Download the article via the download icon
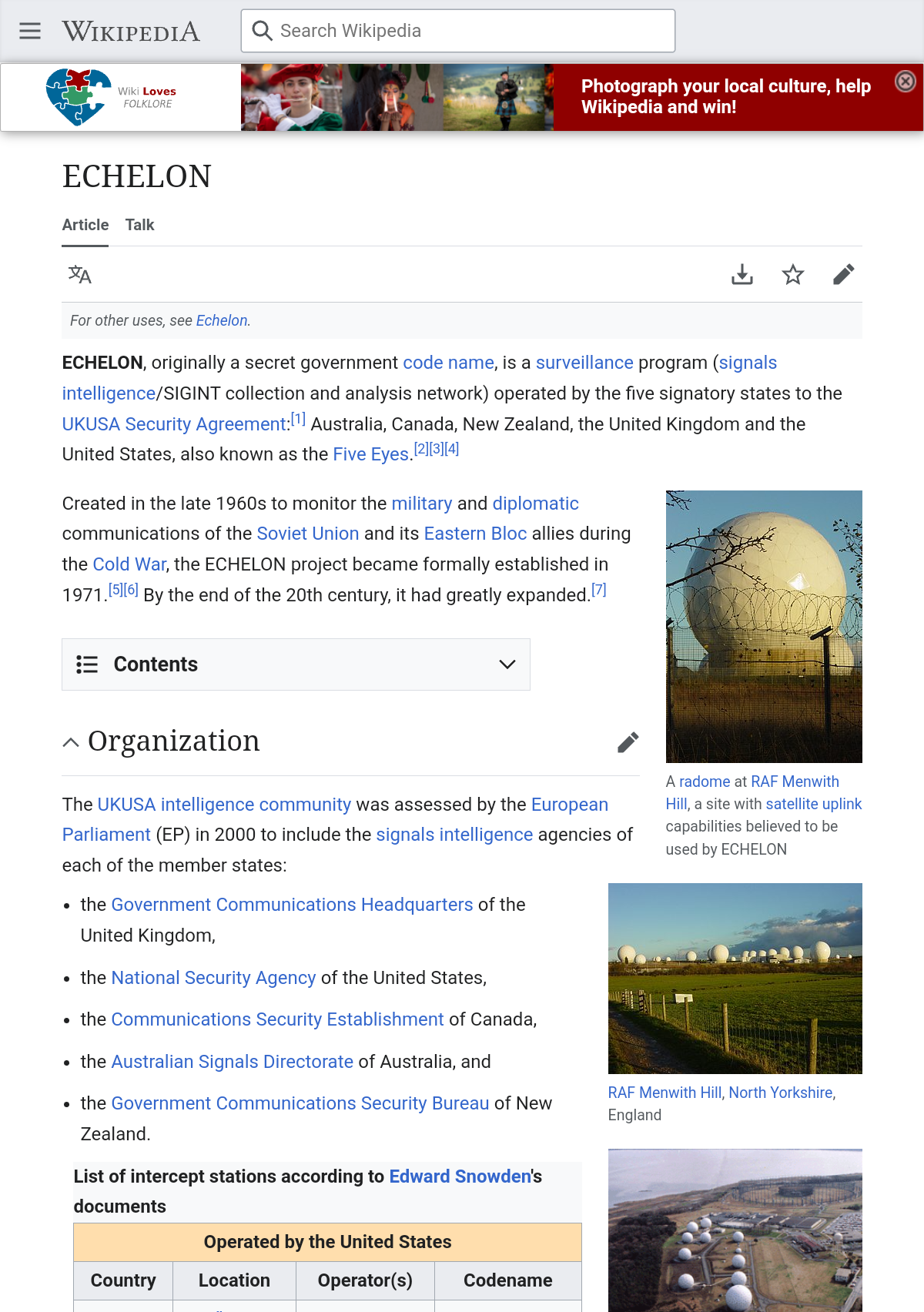Image resolution: width=924 pixels, height=1312 pixels. (742, 274)
